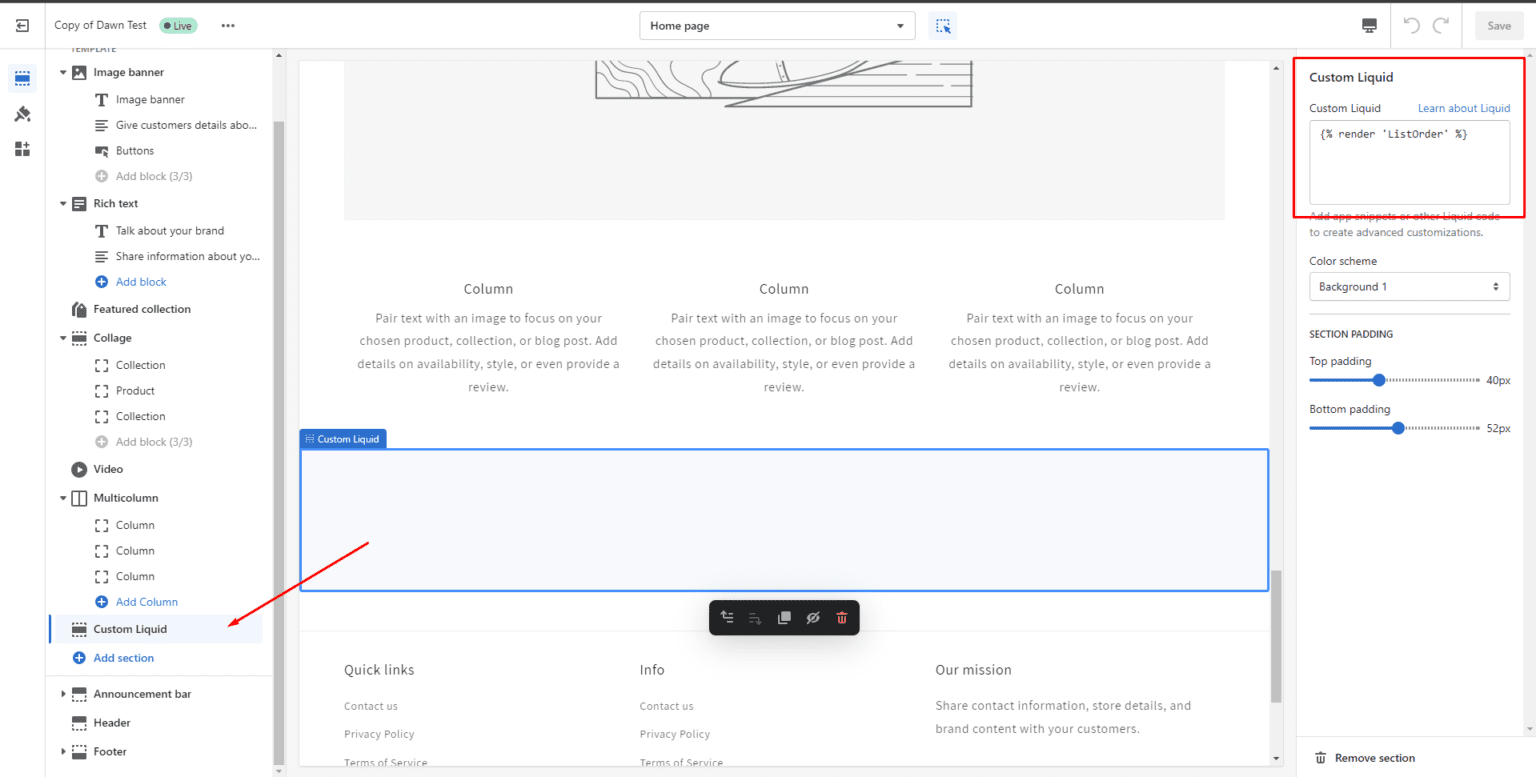
Task: Click the preview scrollbar up arrow
Action: (x=1276, y=69)
